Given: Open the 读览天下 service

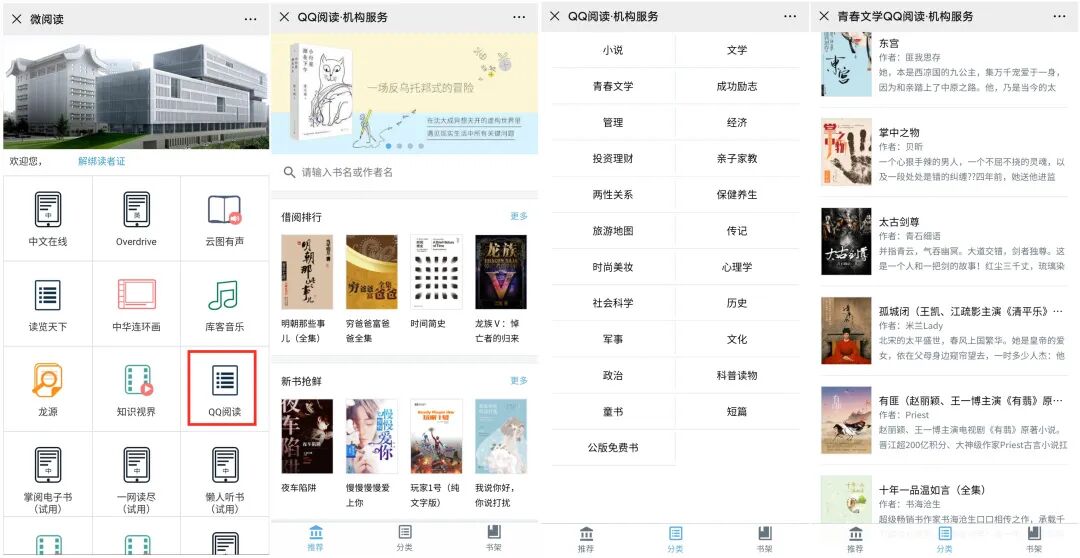Looking at the screenshot, I should pos(48,304).
